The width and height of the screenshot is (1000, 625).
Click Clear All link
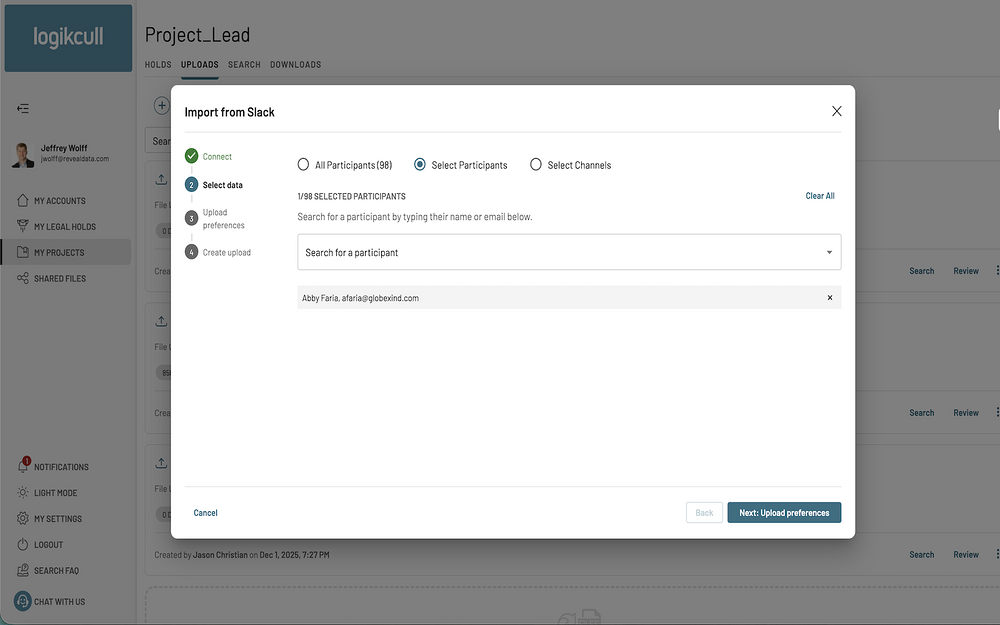820,196
